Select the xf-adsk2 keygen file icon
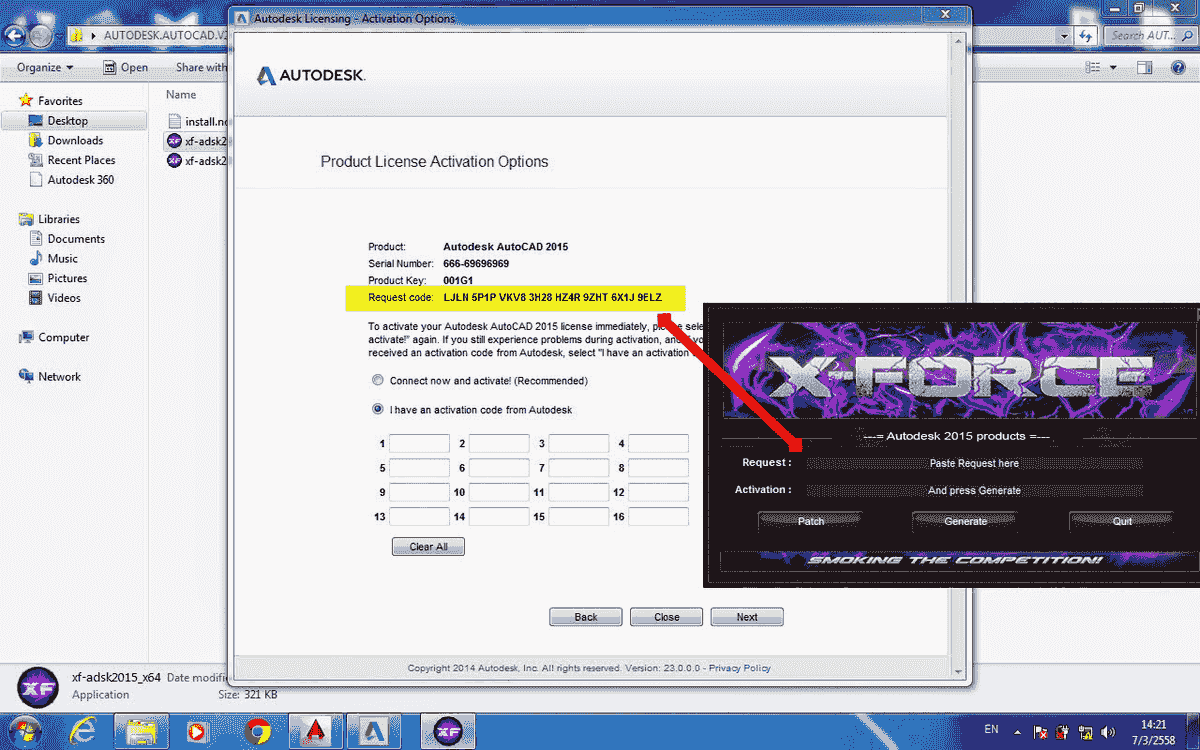This screenshot has height=750, width=1200. coord(174,141)
